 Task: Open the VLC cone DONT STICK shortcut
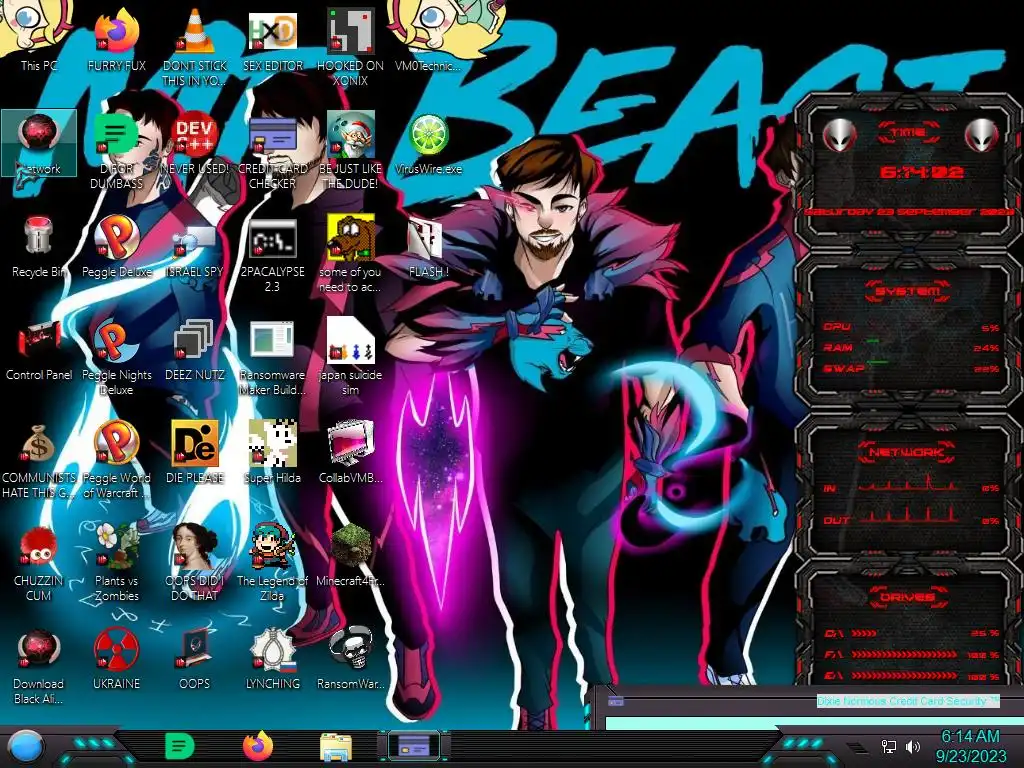pos(195,46)
